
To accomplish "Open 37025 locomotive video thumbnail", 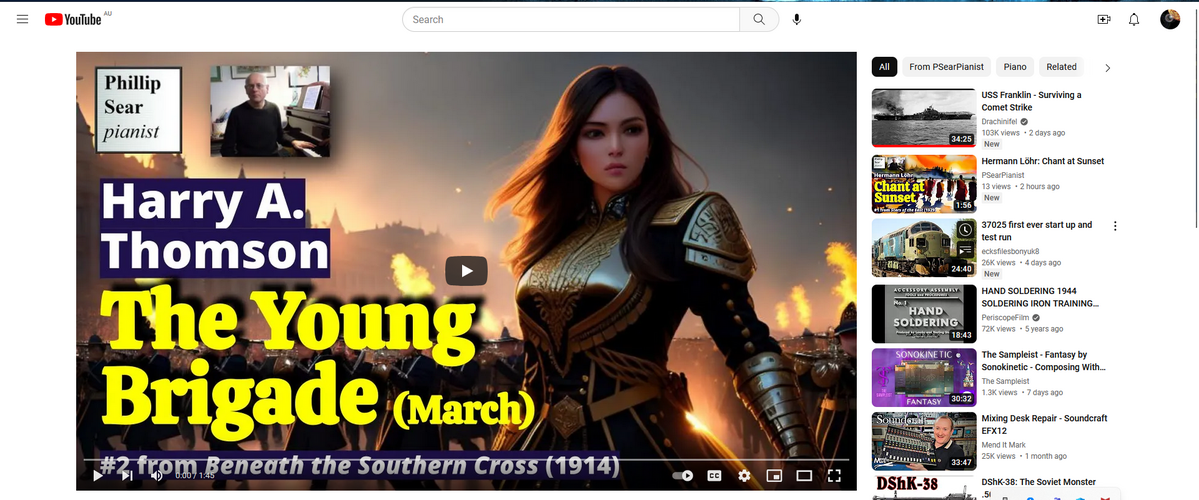I will click(x=924, y=248).
